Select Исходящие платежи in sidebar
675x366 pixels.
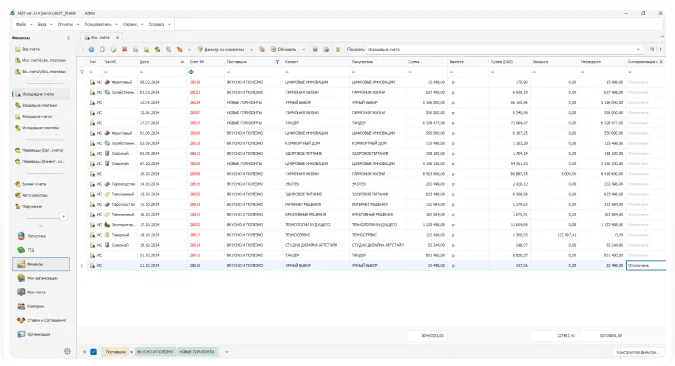(37, 127)
